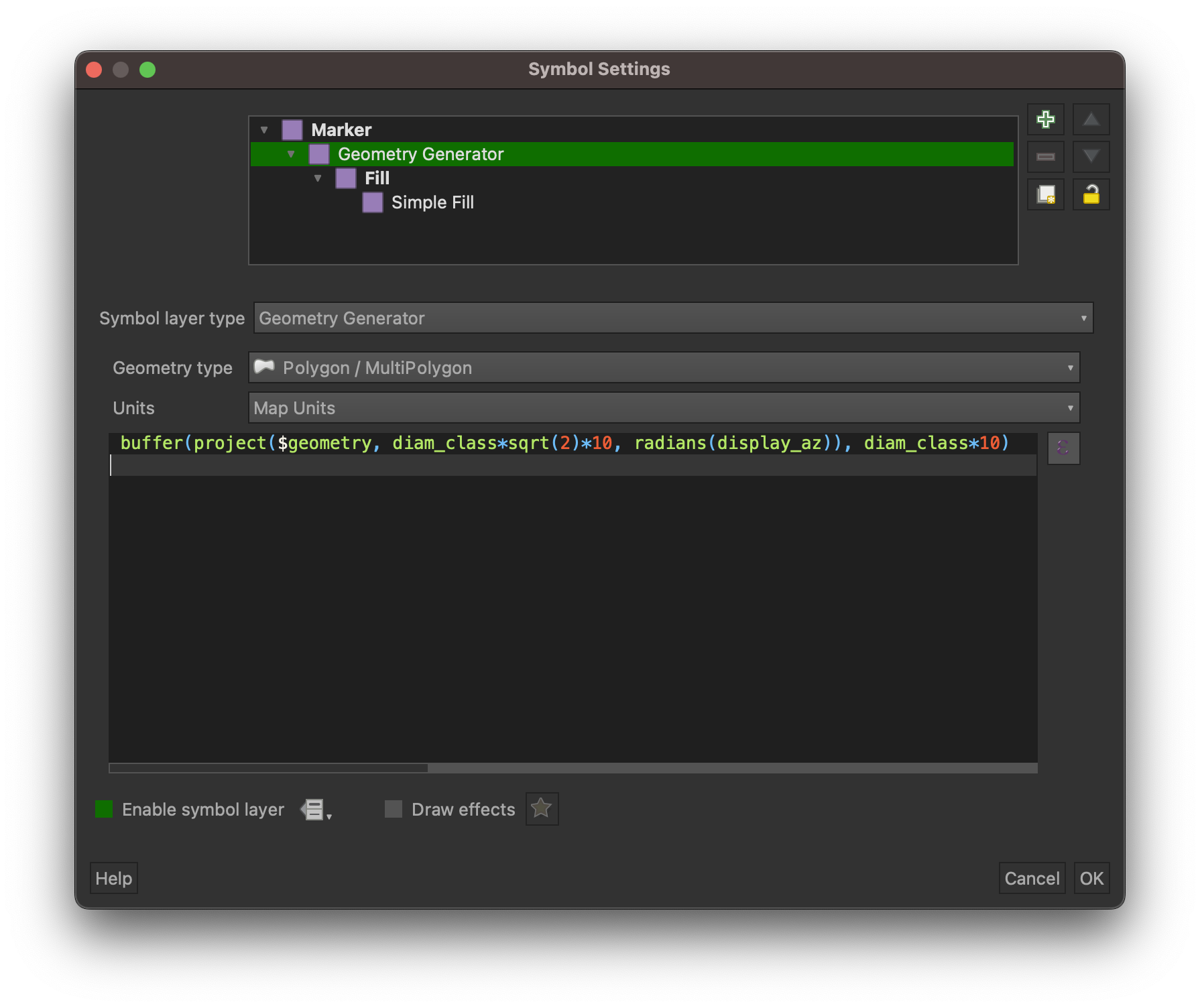Collapse the Geometry Generator tree node
The height and width of the screenshot is (1008, 1200).
(291, 154)
